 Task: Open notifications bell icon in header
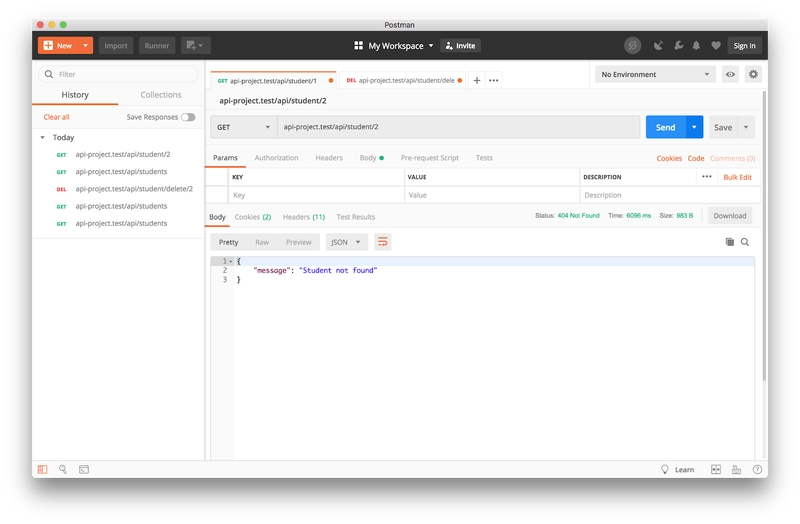point(697,45)
